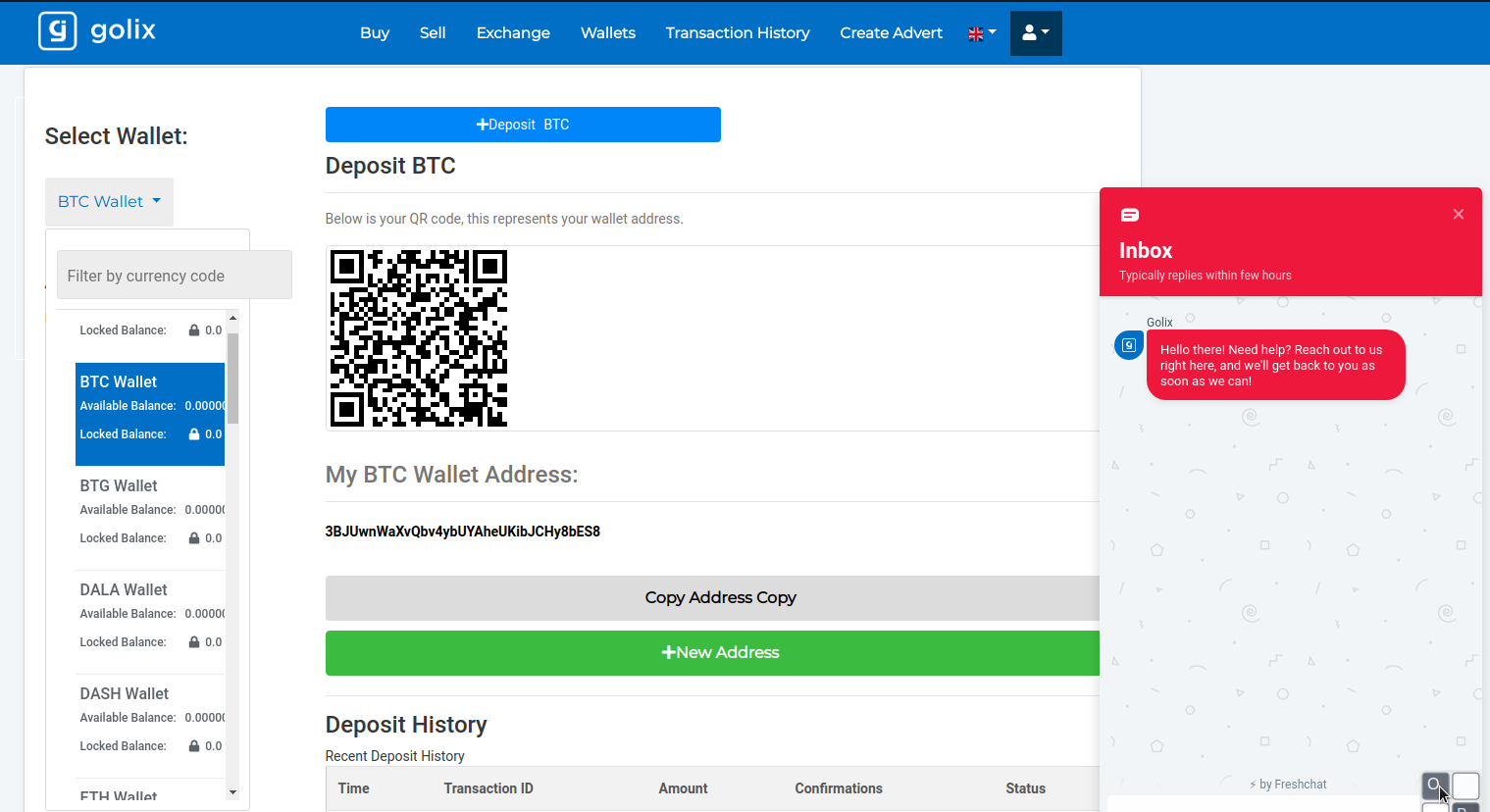Open the Wallets page
The image size is (1490, 812).
(608, 32)
